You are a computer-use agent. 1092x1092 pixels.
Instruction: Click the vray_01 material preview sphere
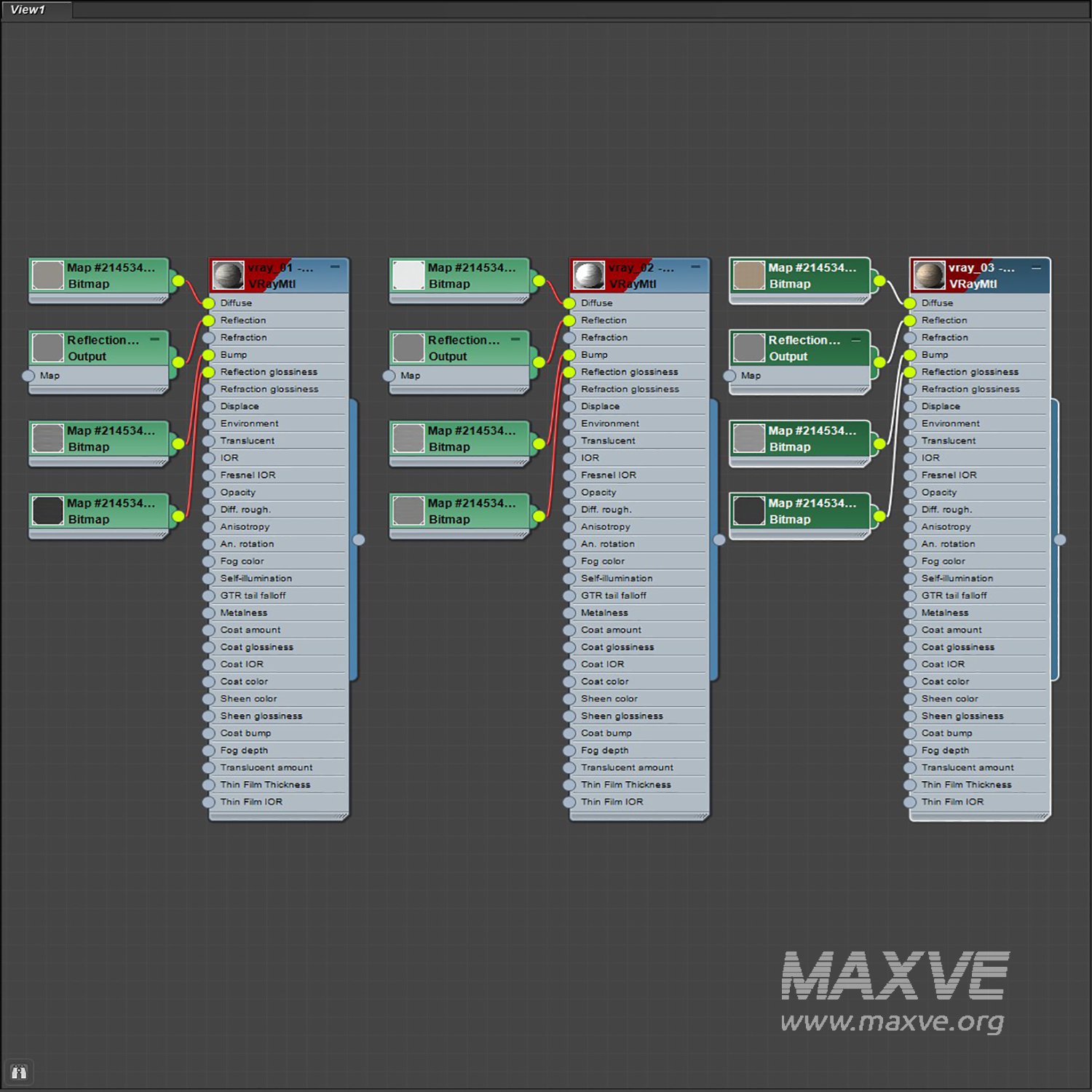click(x=228, y=276)
